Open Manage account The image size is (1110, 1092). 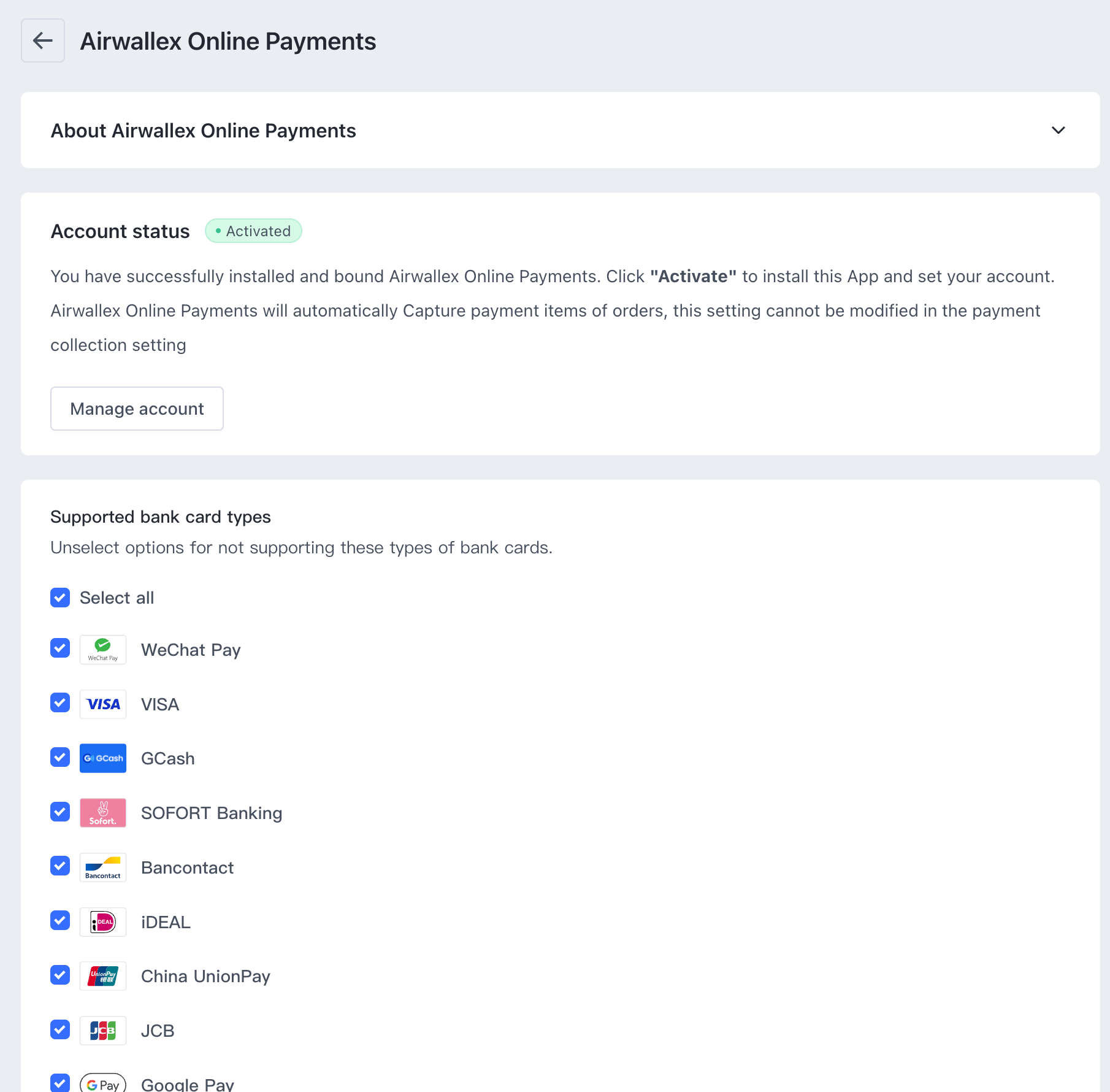137,408
